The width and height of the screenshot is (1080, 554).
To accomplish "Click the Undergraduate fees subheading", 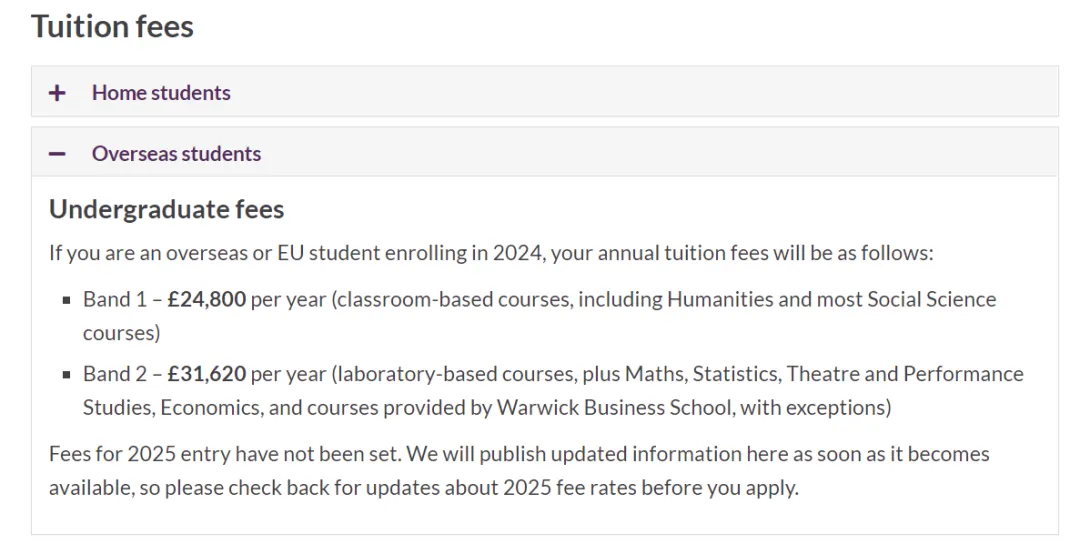I will 166,209.
